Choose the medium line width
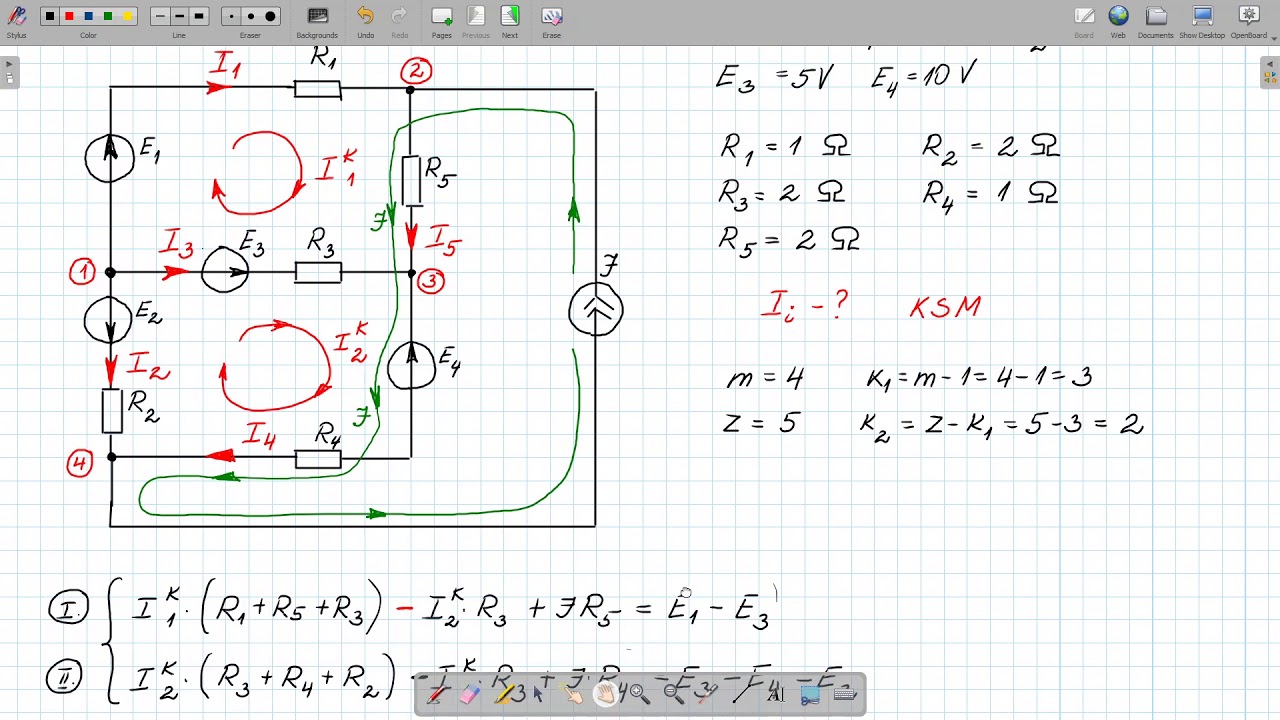Image resolution: width=1280 pixels, height=720 pixels. pyautogui.click(x=179, y=16)
